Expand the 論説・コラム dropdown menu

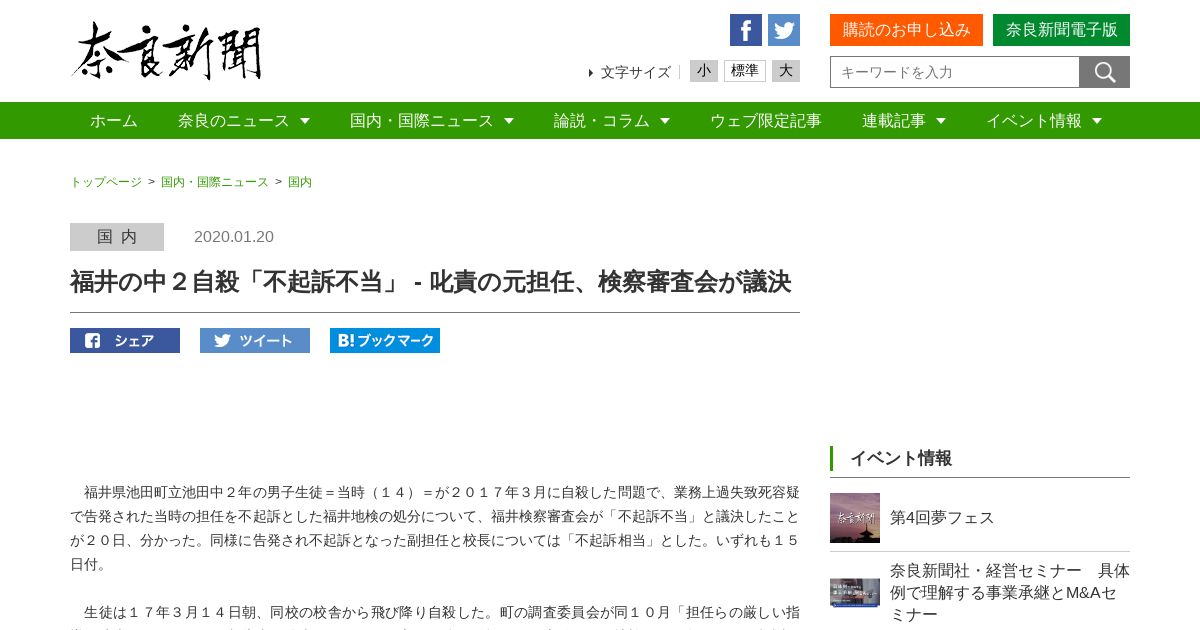[x=612, y=120]
